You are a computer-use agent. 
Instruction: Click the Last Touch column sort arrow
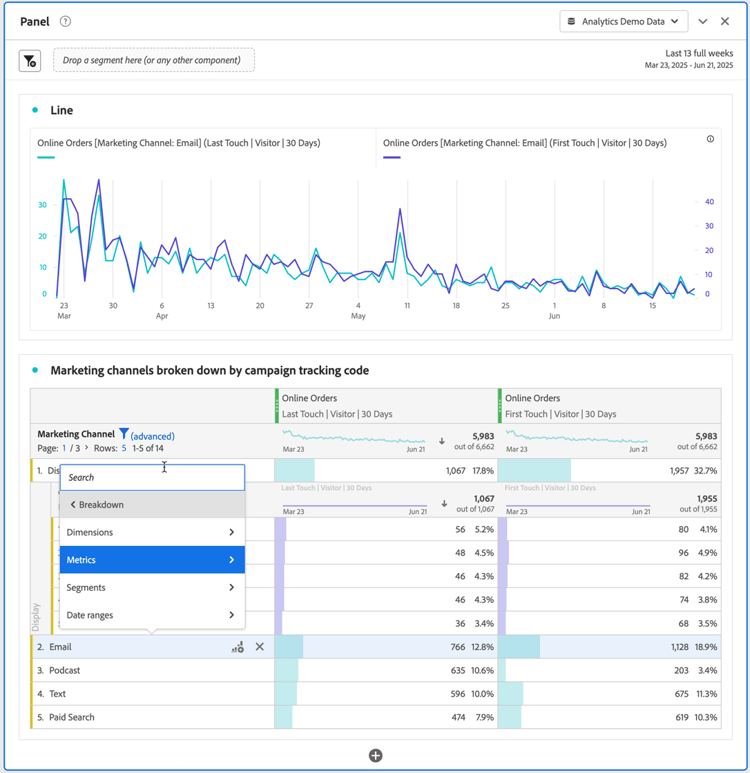point(442,441)
